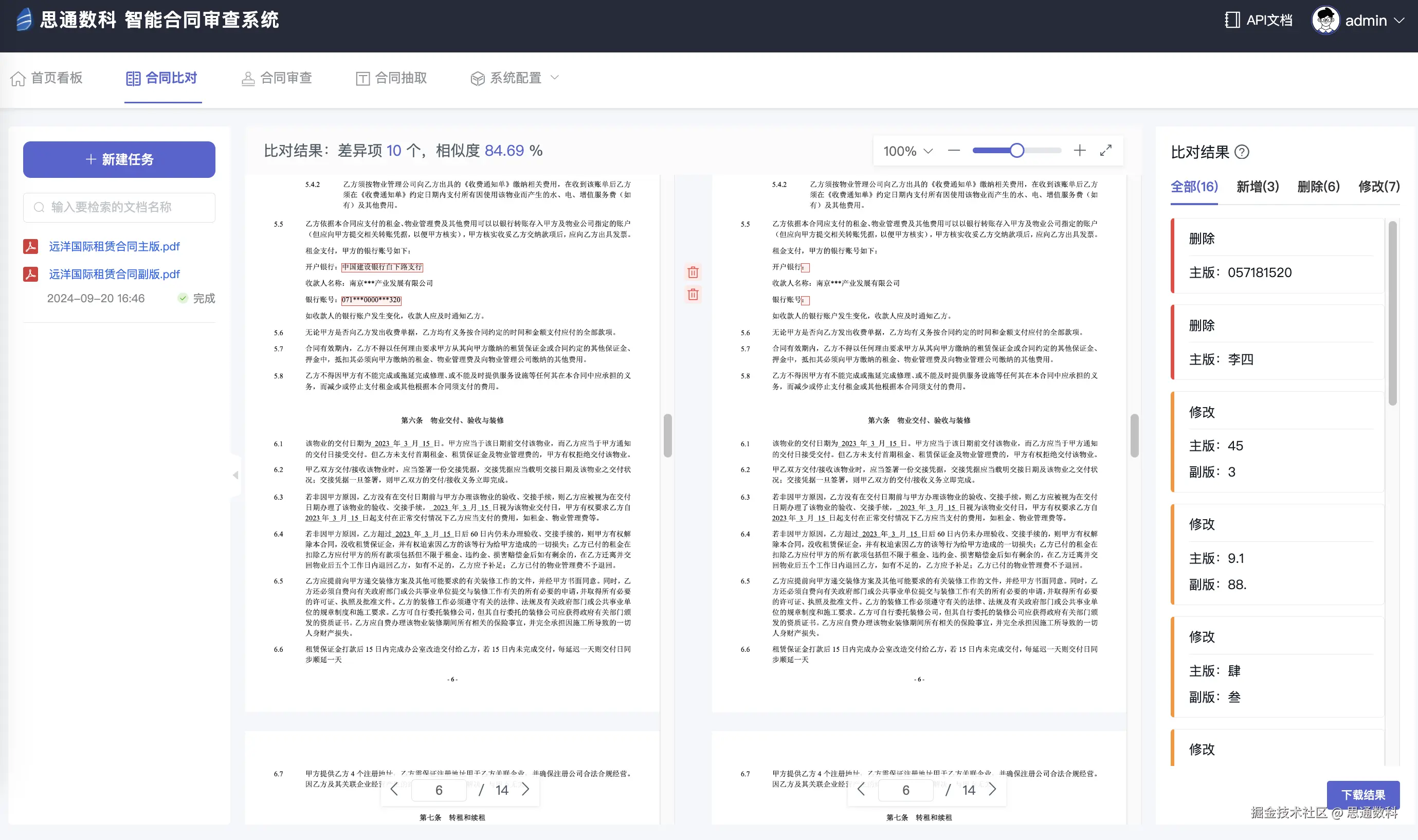Go to previous page in right document
1418x840 pixels.
point(861,790)
